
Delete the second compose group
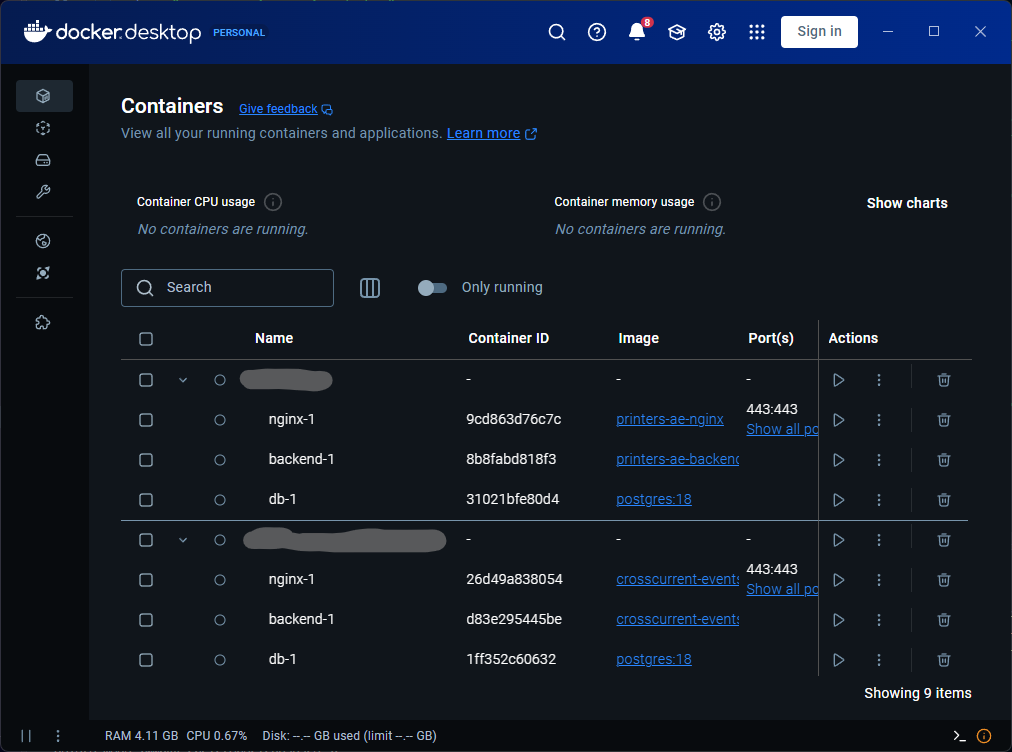tap(944, 540)
